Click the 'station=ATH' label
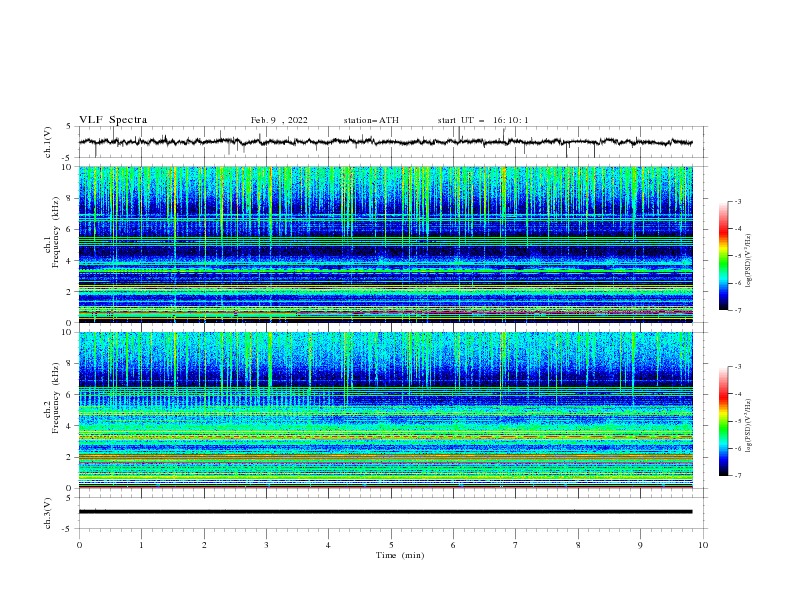 pos(371,120)
